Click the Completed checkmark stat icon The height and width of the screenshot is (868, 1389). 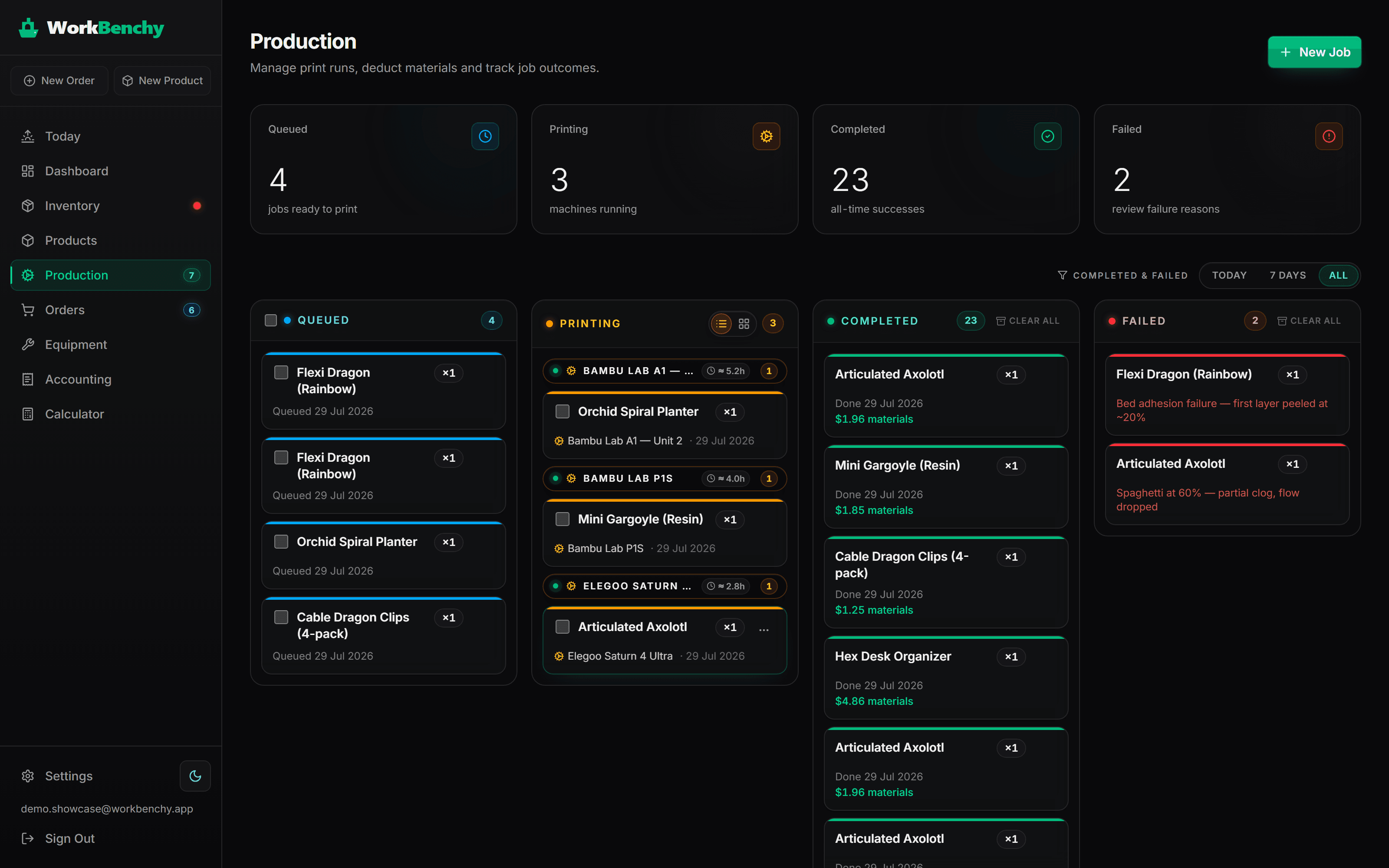pos(1047,136)
